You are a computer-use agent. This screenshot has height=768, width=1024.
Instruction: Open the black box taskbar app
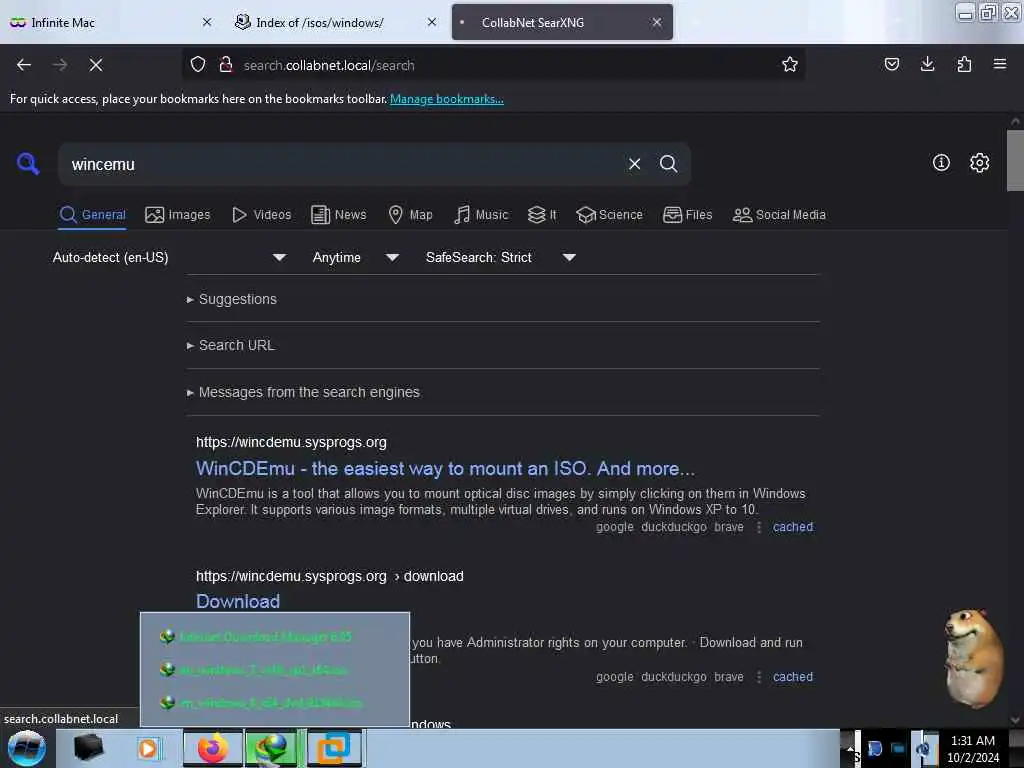[x=88, y=748]
